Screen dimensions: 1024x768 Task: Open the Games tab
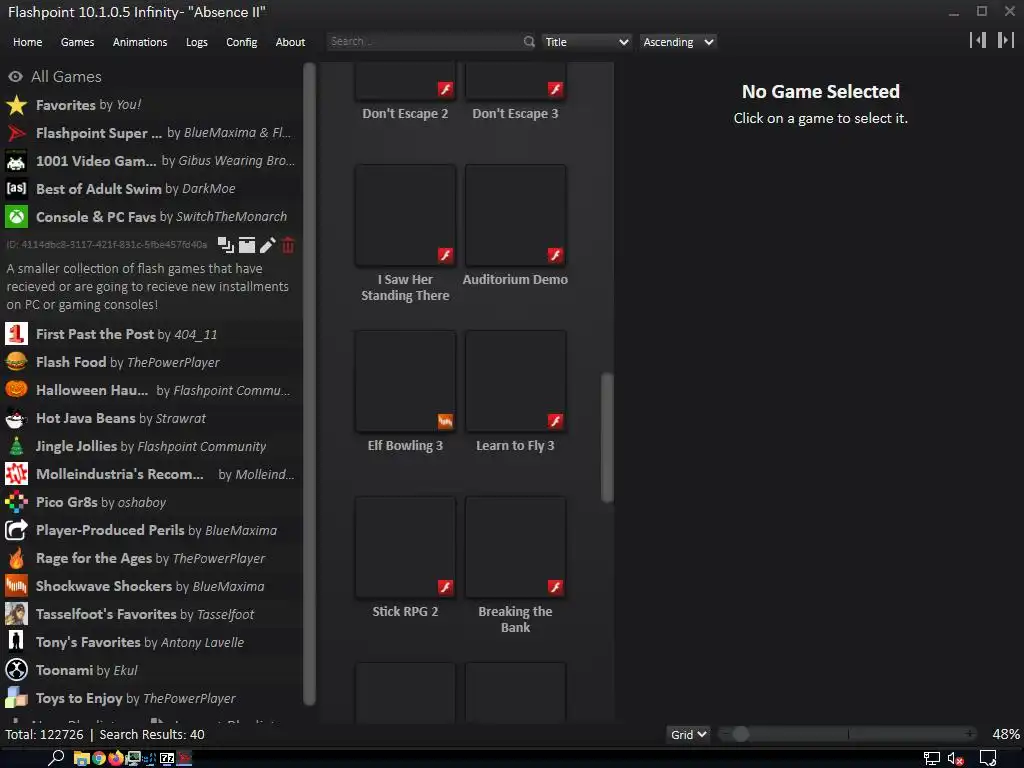coord(77,42)
